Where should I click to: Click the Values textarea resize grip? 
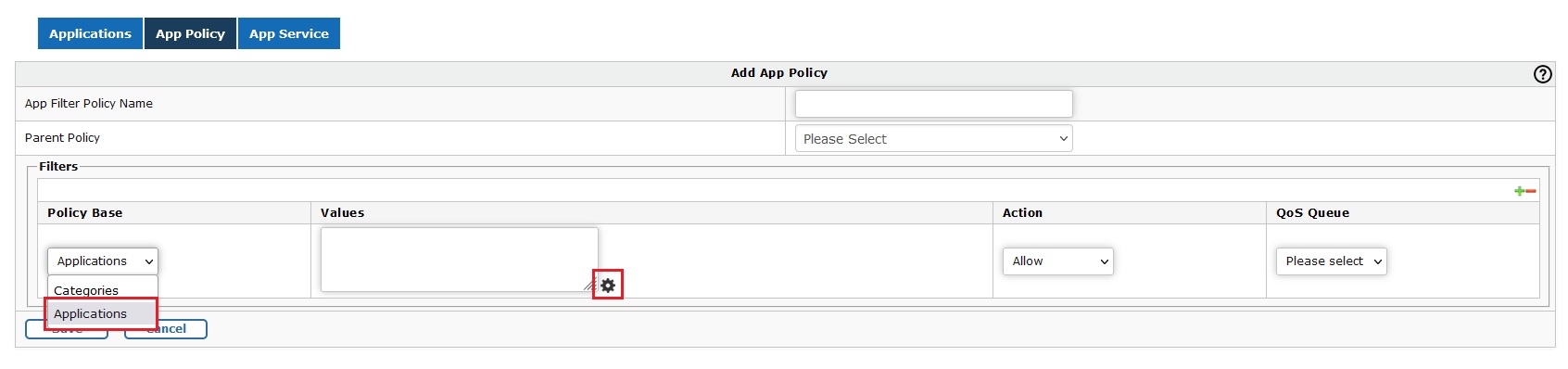point(590,285)
